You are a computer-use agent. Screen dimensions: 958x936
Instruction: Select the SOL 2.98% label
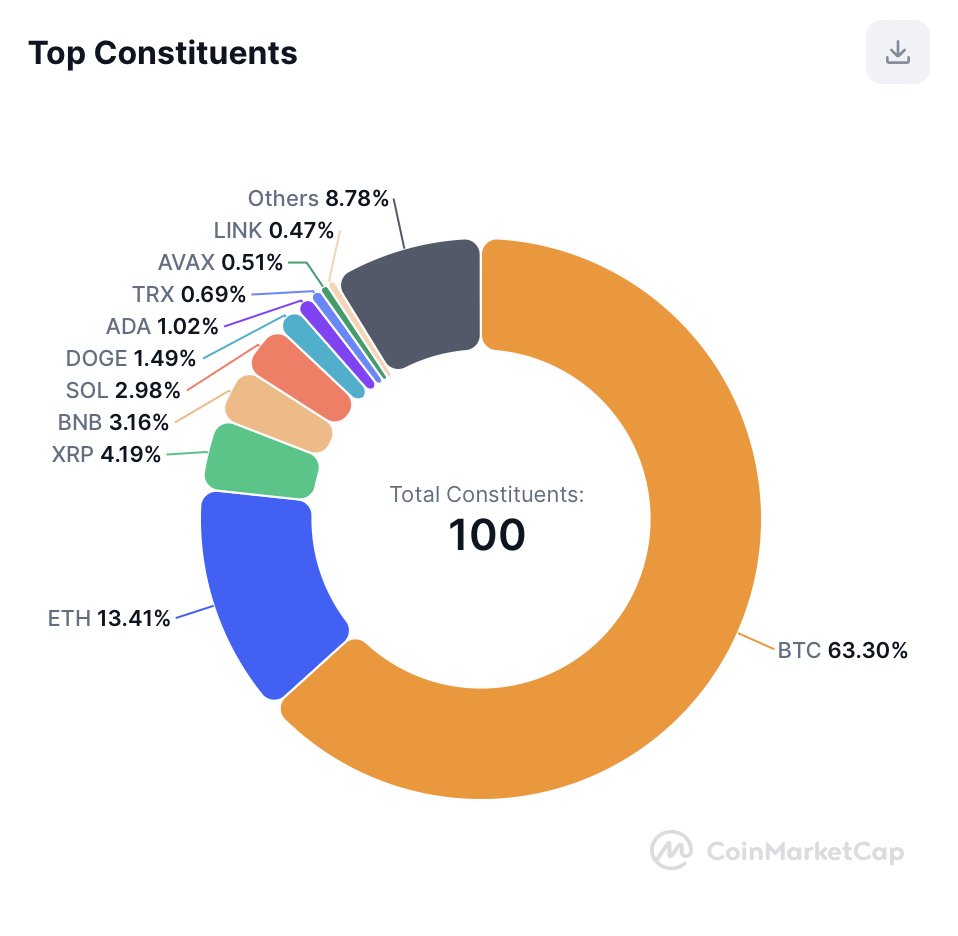click(x=123, y=390)
